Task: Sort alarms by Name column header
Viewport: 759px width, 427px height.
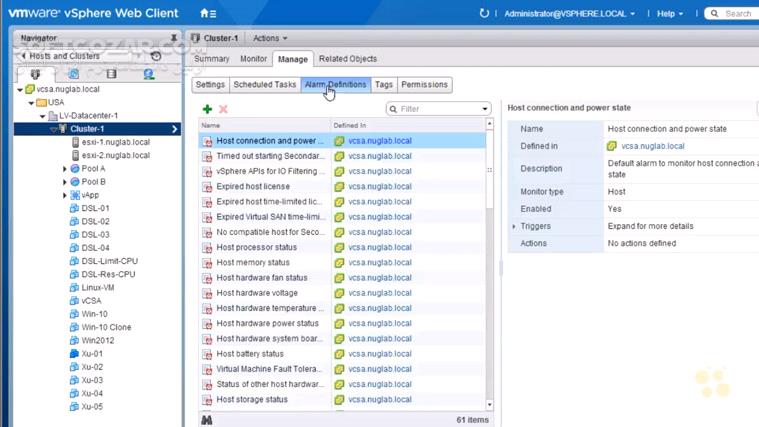Action: point(264,125)
